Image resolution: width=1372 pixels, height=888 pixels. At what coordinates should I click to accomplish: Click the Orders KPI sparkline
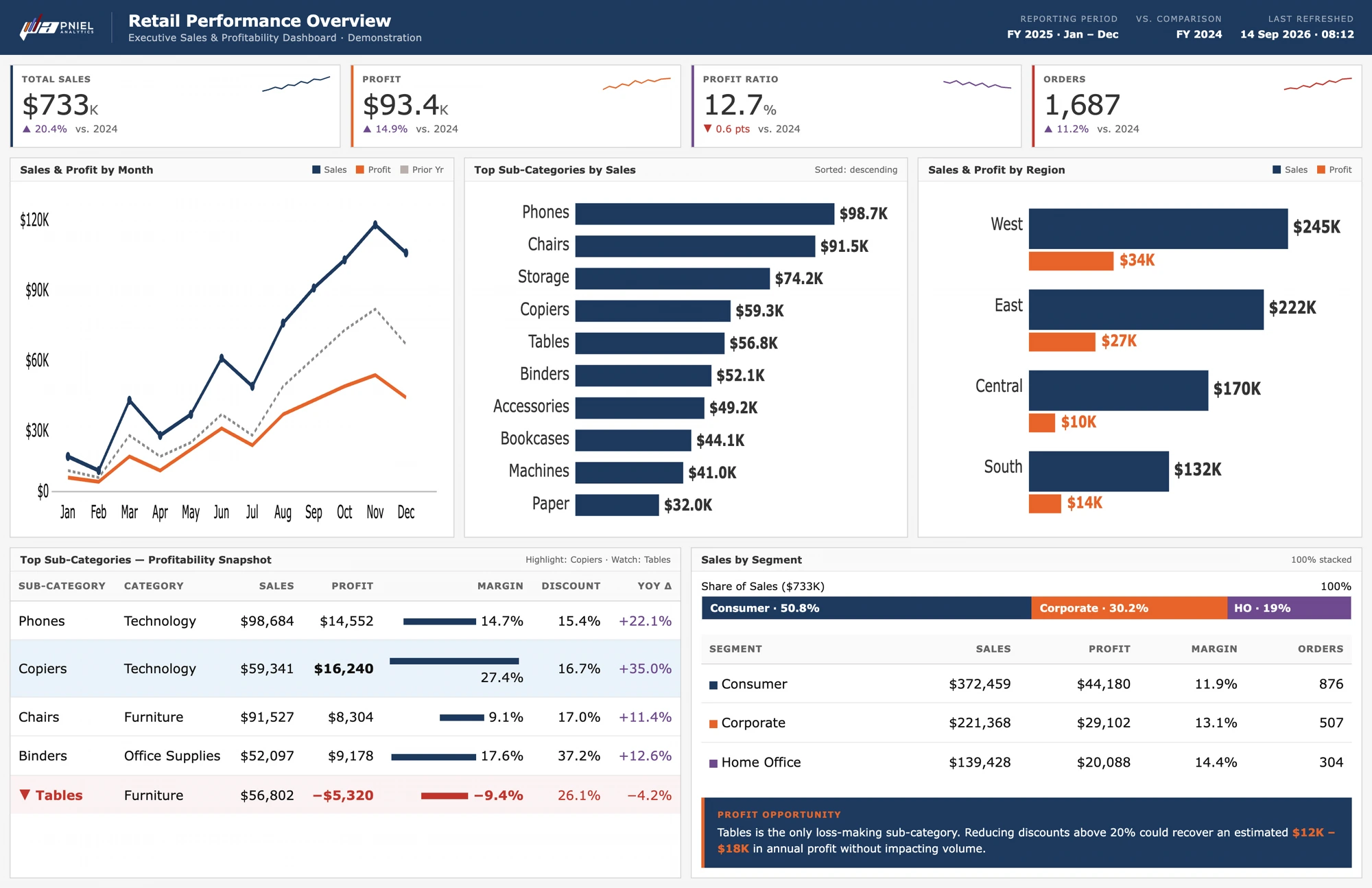[1318, 84]
